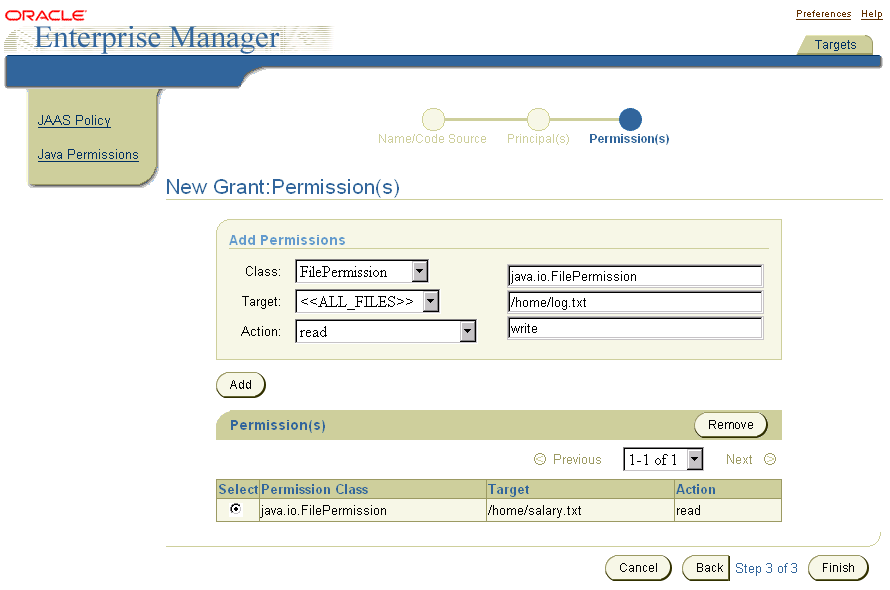Viewport: 890px width, 590px height.
Task: Click the /home/log.txt target text field
Action: (635, 302)
